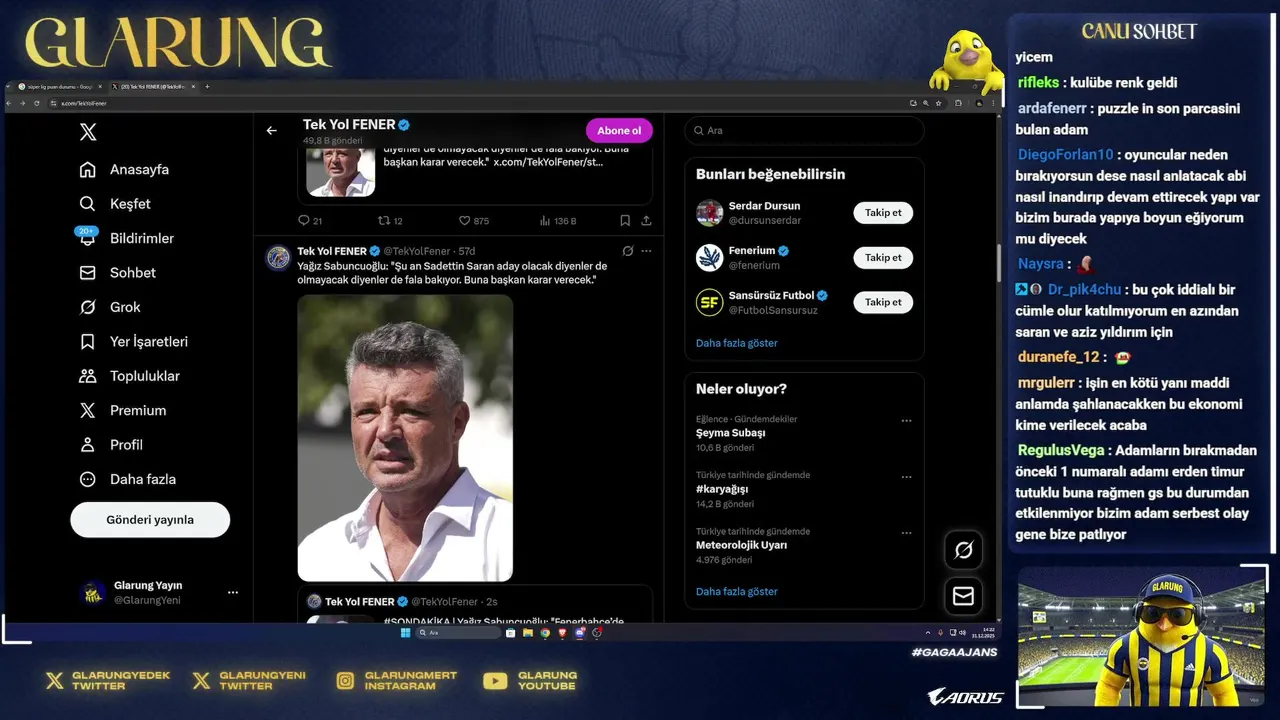1280x720 pixels.
Task: Open File Explorer from the taskbar
Action: tap(528, 632)
